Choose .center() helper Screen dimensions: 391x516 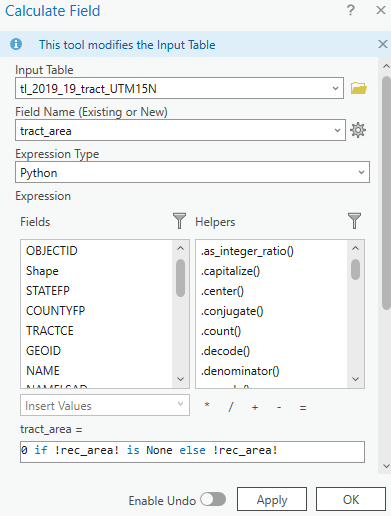[222, 291]
